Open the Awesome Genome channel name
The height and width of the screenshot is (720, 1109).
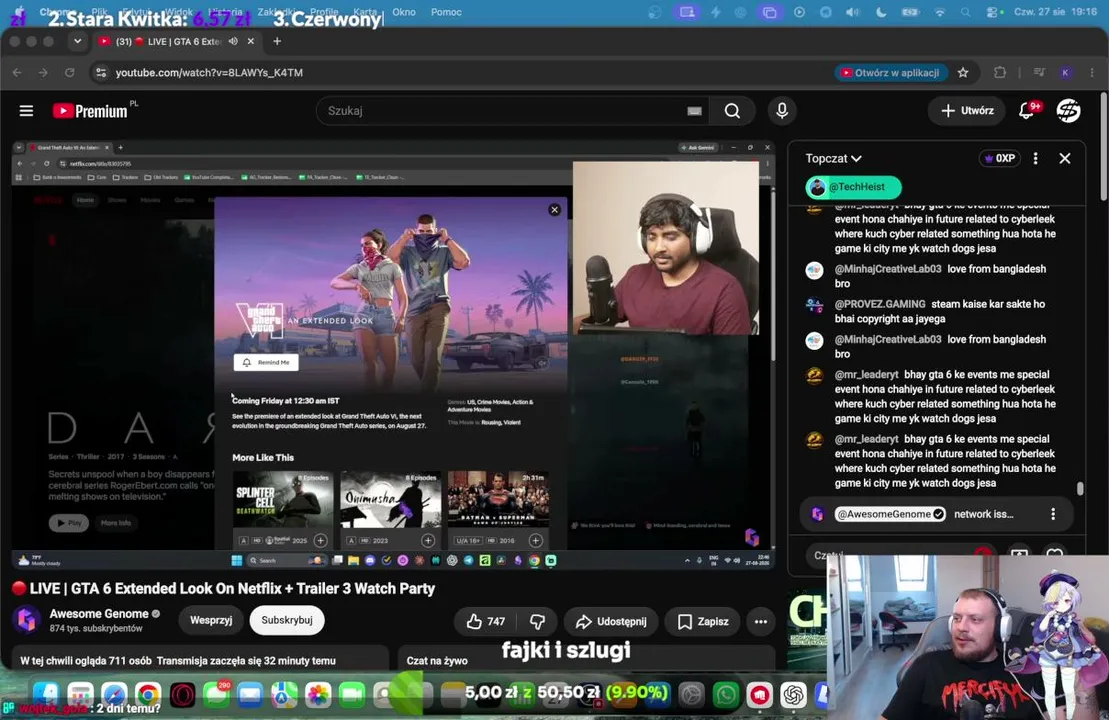pos(99,613)
